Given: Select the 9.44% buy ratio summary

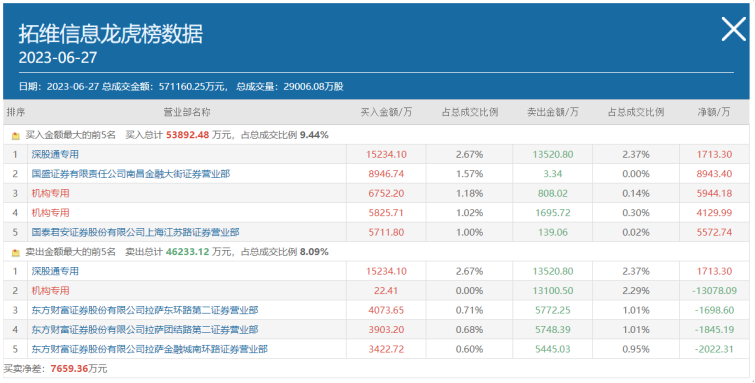Looking at the screenshot, I should click(x=314, y=135).
